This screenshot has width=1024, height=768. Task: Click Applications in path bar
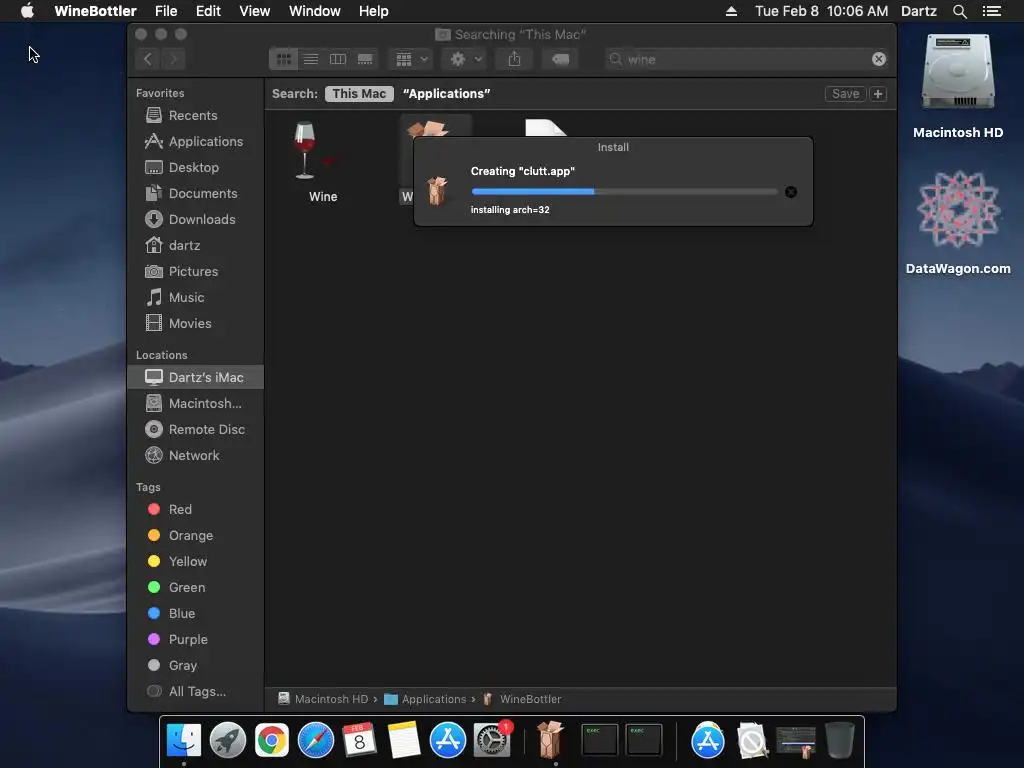coord(425,699)
